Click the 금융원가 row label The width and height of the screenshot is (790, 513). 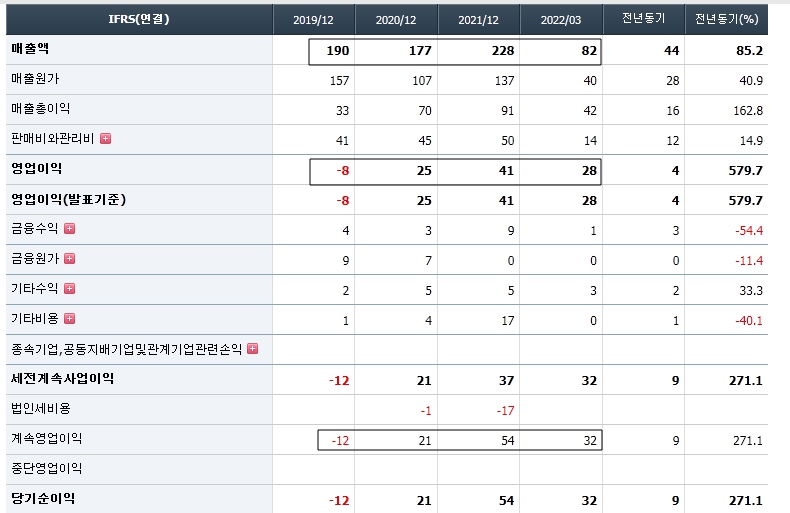point(34,259)
